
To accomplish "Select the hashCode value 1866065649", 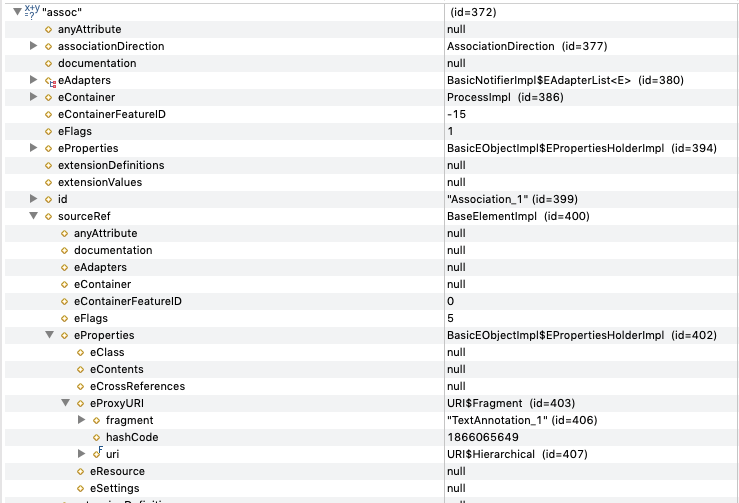I will pos(483,437).
